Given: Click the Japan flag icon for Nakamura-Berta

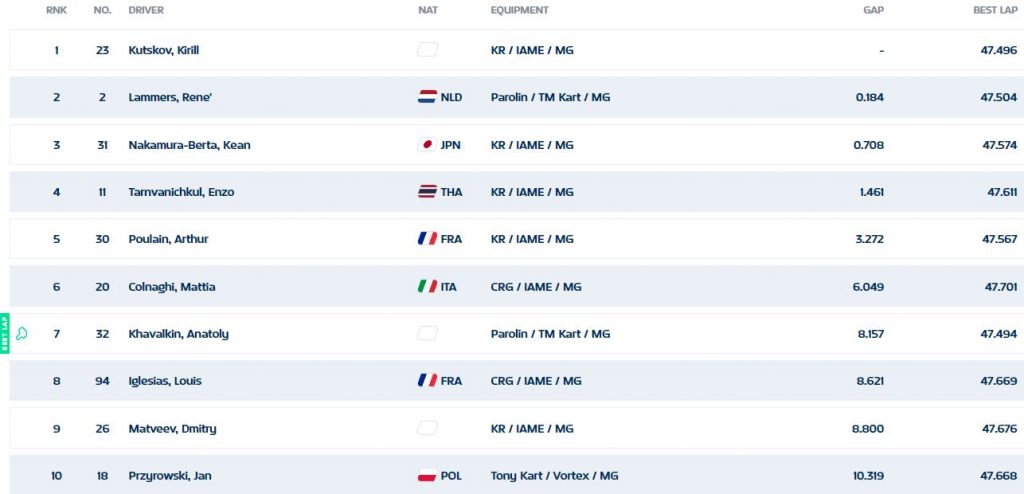Looking at the screenshot, I should (427, 144).
